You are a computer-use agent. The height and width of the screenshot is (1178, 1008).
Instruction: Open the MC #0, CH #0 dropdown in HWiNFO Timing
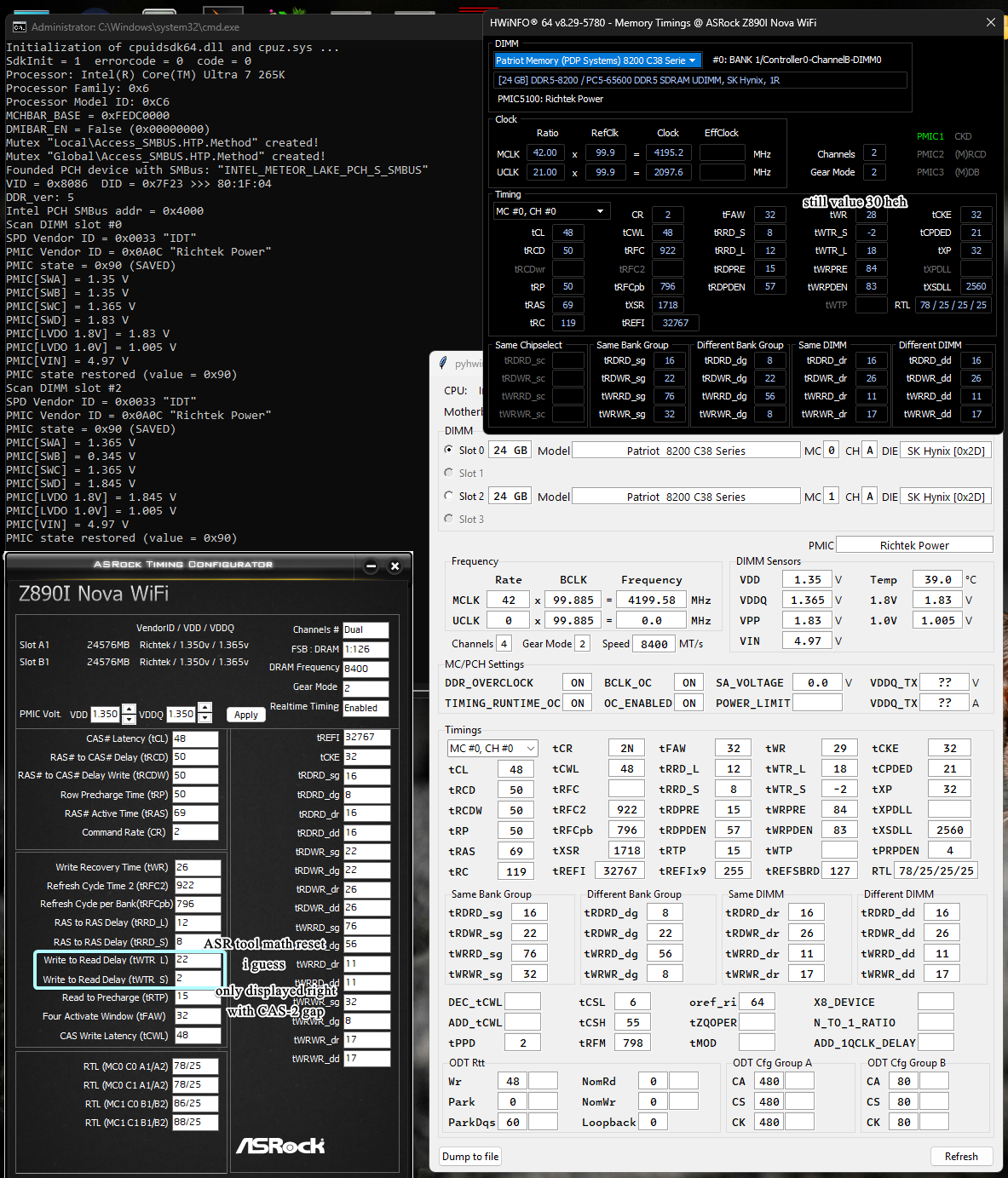(551, 211)
